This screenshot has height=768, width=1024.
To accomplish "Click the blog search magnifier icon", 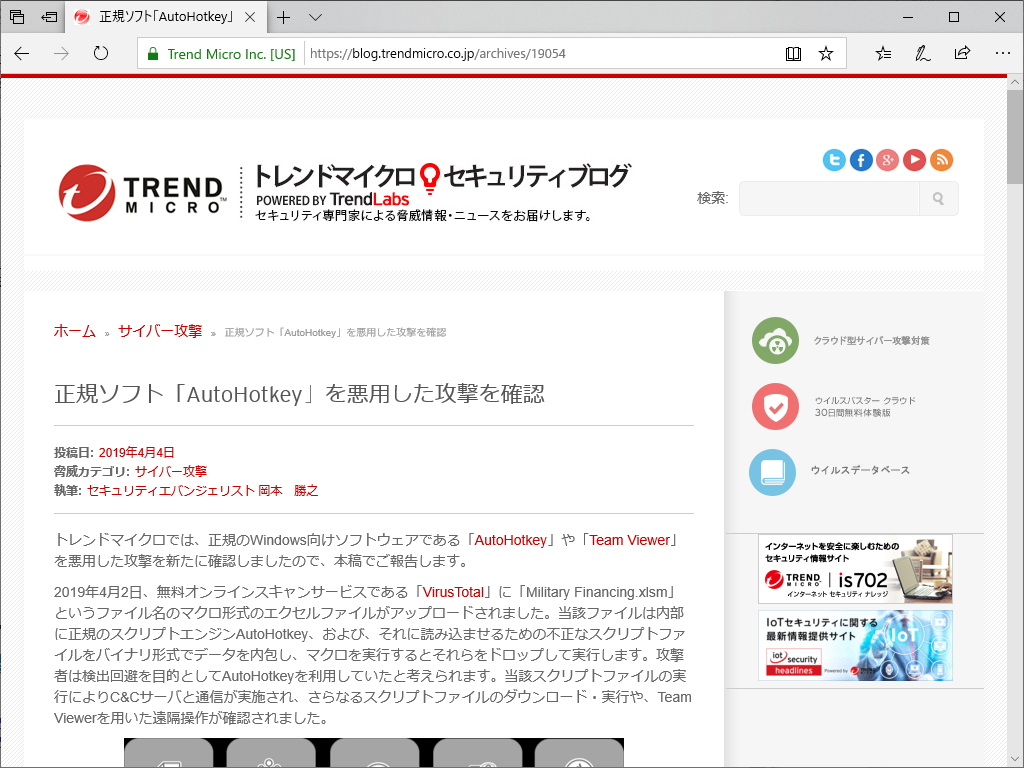I will (938, 198).
